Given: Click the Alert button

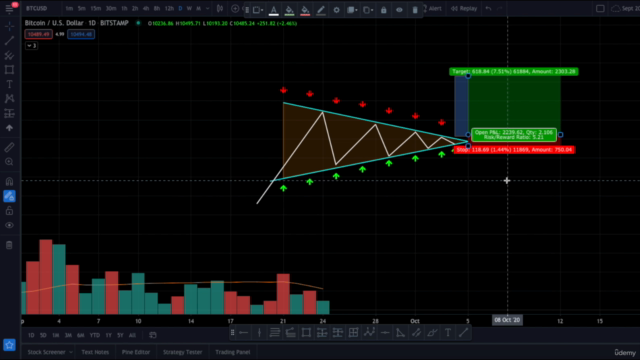Looking at the screenshot, I should [432, 9].
